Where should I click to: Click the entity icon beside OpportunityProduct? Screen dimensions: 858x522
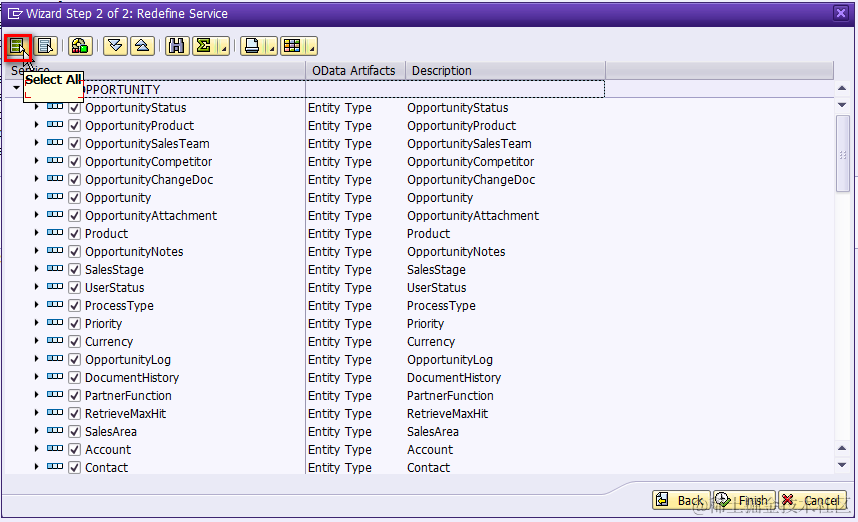point(55,125)
